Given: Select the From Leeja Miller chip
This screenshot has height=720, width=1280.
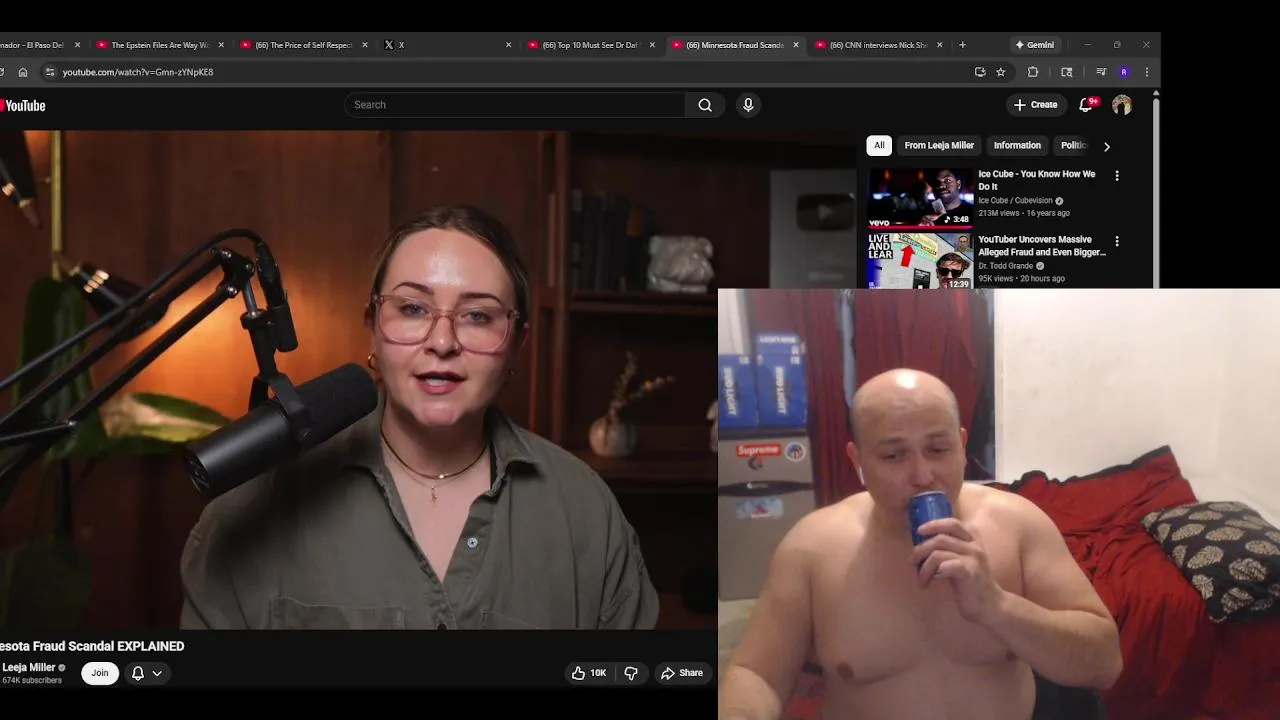Looking at the screenshot, I should click(x=939, y=145).
